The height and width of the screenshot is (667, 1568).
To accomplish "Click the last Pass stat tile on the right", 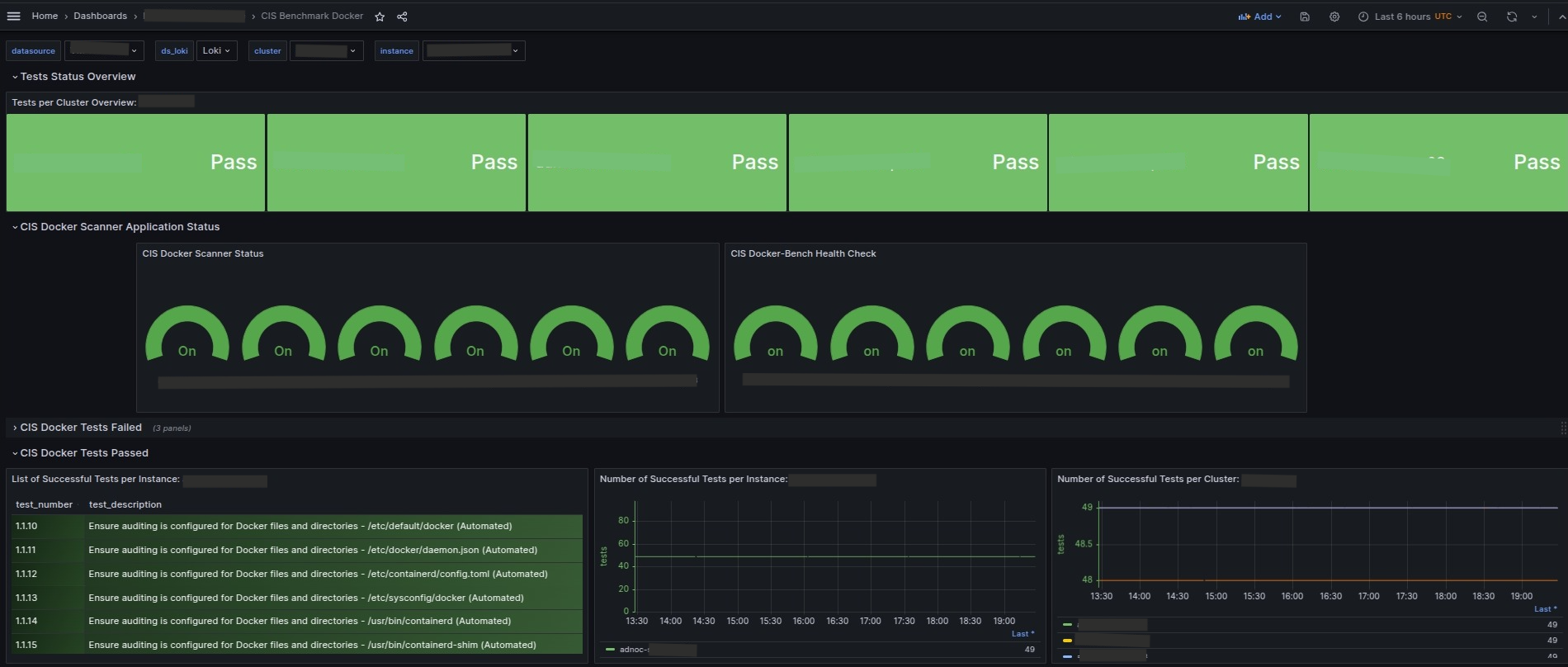I will click(x=1438, y=163).
